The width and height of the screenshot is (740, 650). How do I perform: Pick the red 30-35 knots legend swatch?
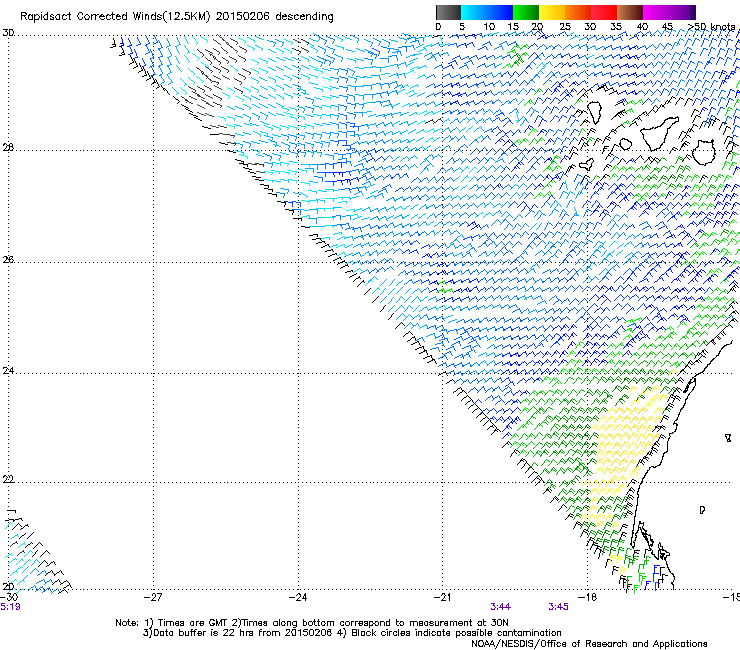click(604, 12)
